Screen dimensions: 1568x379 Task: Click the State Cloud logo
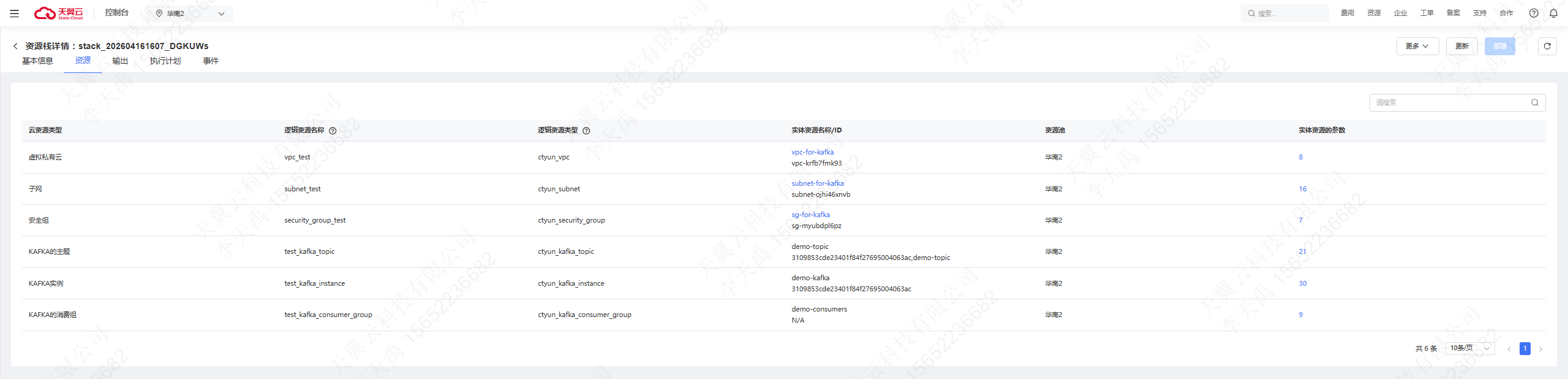(59, 13)
